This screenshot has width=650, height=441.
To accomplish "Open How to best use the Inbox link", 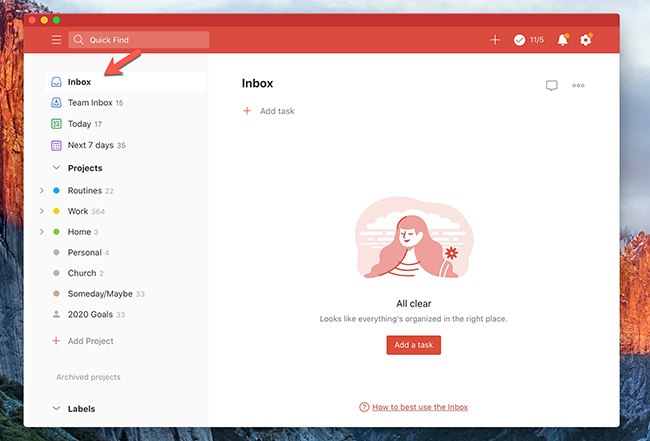I will point(420,407).
